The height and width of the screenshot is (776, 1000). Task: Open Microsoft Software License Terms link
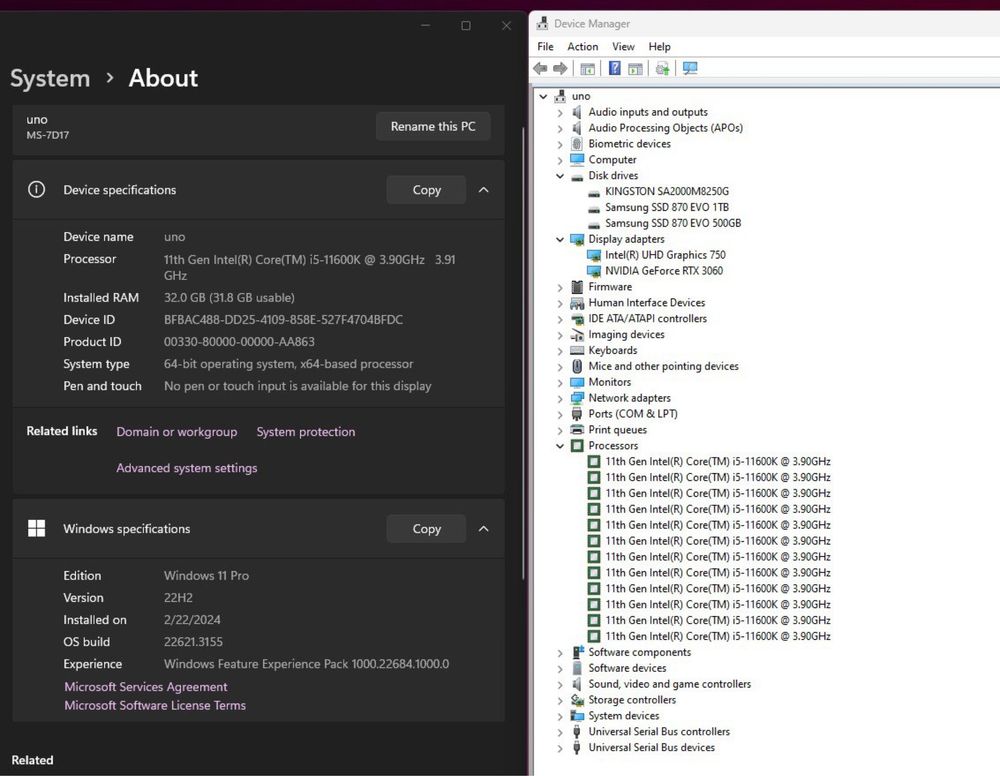click(155, 705)
